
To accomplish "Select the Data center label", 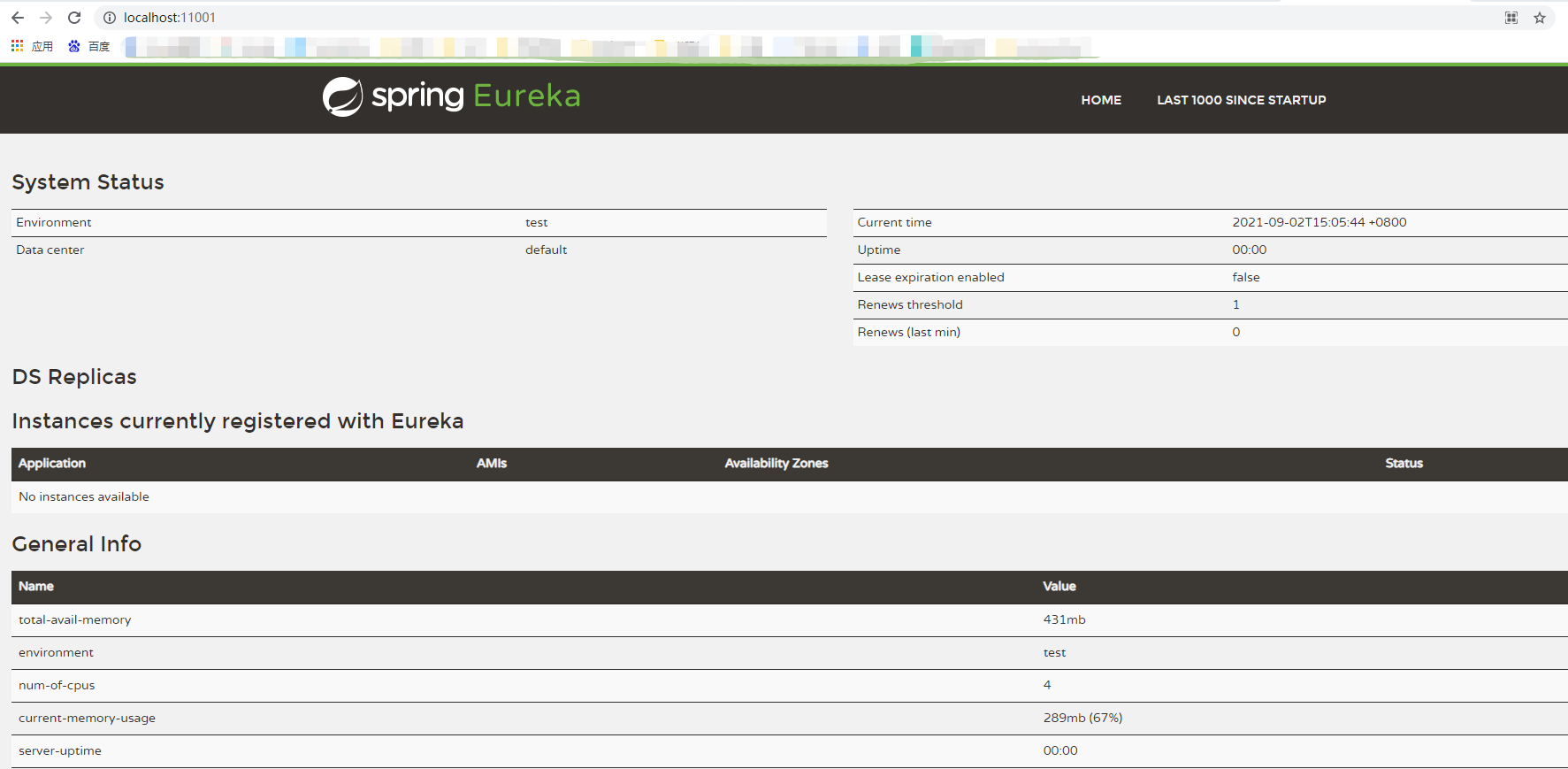I will [x=50, y=250].
